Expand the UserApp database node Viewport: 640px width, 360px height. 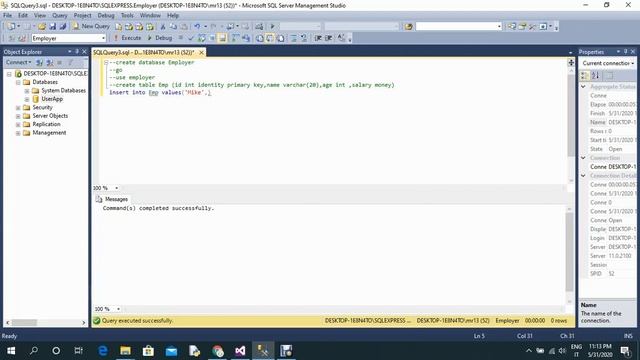coord(27,99)
